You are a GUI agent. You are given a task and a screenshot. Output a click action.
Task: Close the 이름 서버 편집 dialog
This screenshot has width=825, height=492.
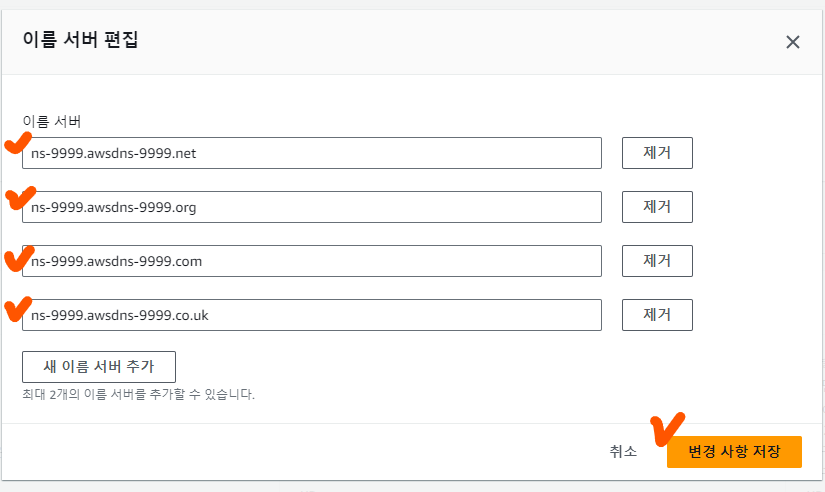(793, 42)
